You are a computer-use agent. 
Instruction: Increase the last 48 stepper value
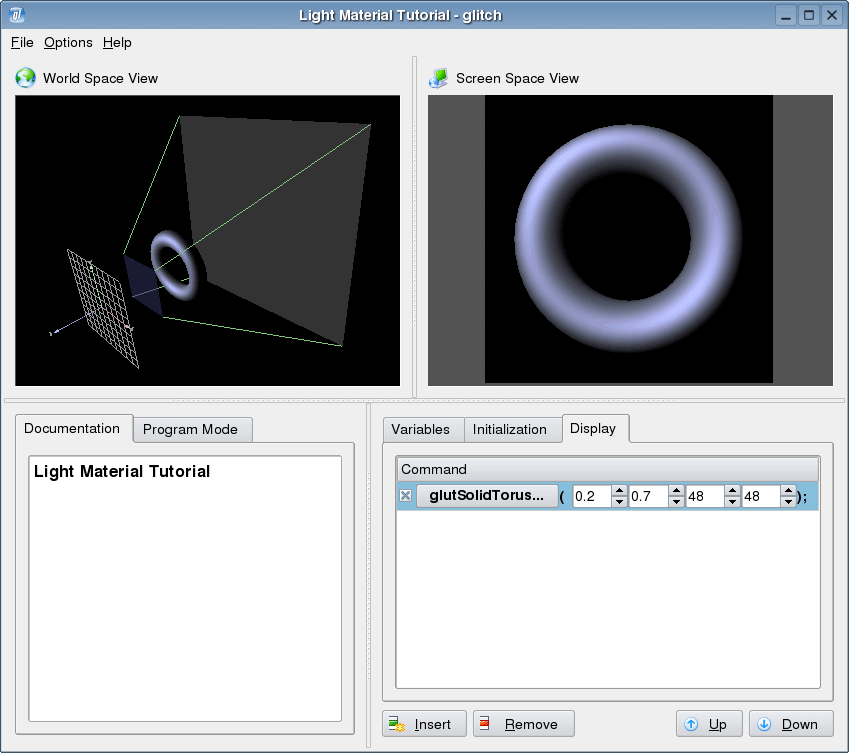point(789,491)
